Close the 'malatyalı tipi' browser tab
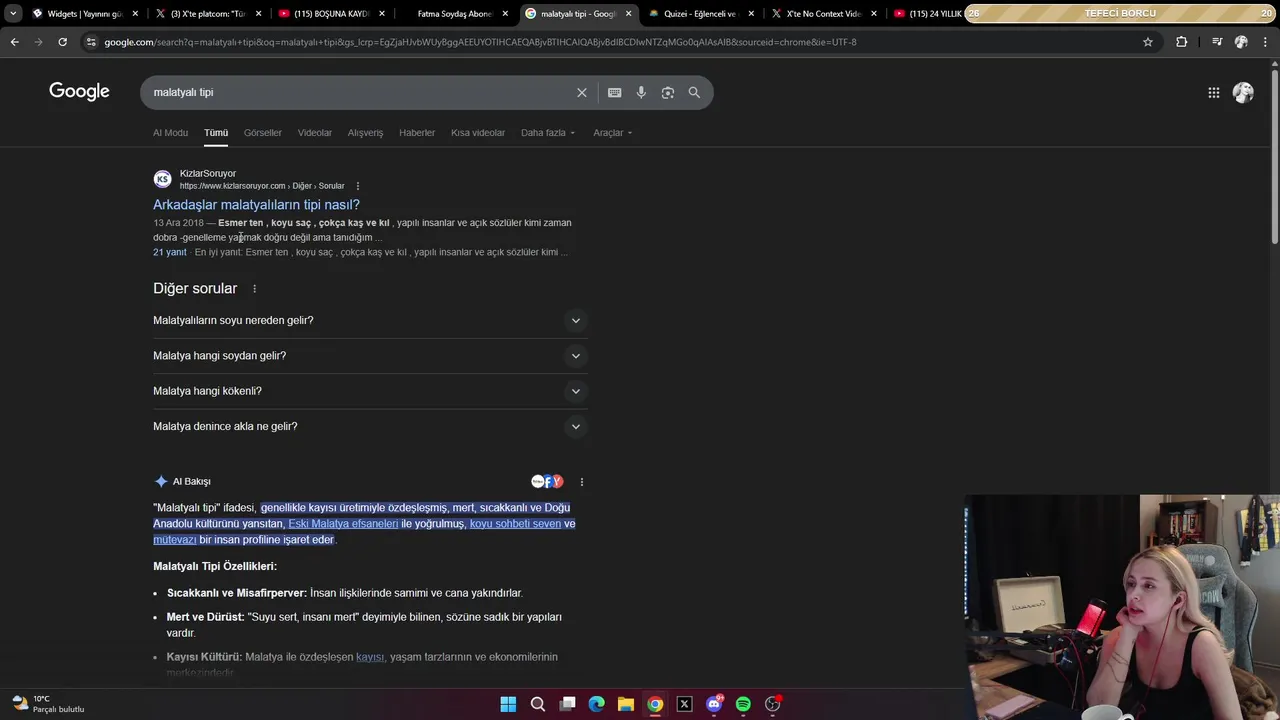1280x720 pixels. pos(628,14)
